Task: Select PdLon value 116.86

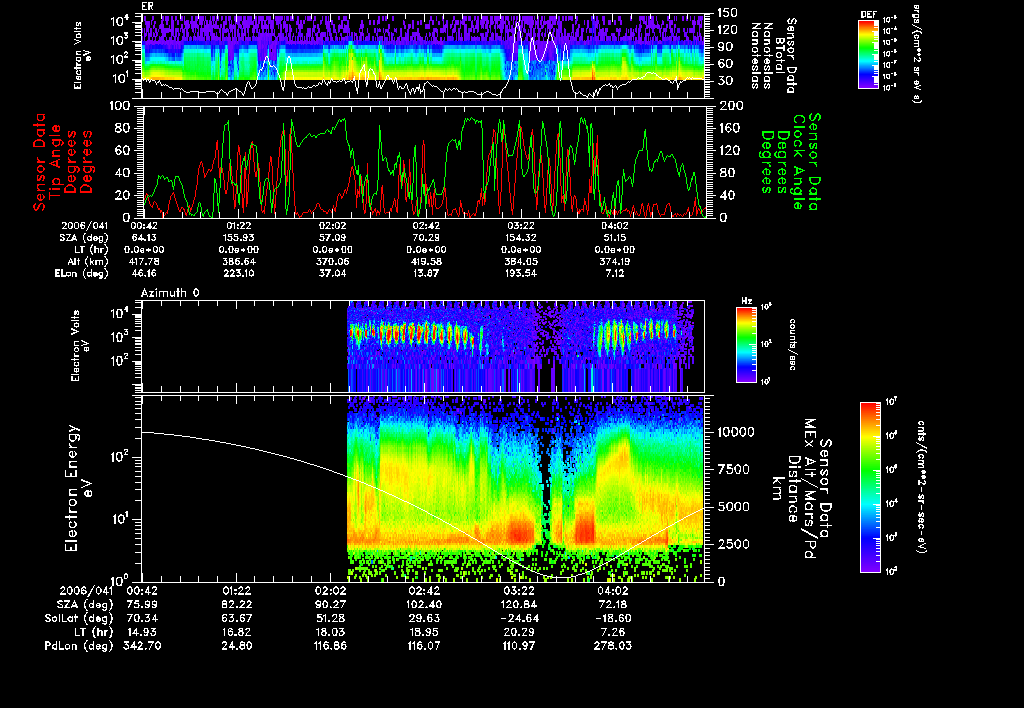Action: (330, 645)
